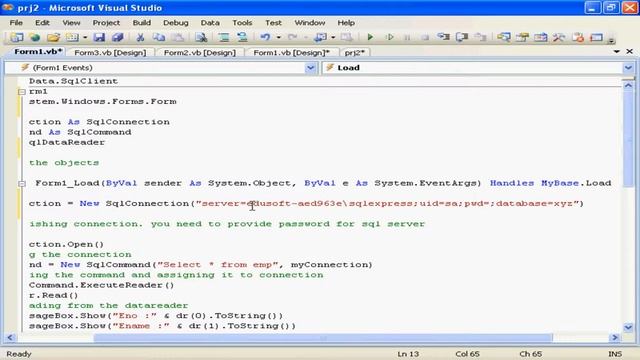Open the Object Browser toolbar icon
Image resolution: width=640 pixels, height=360 pixels.
pos(540,38)
